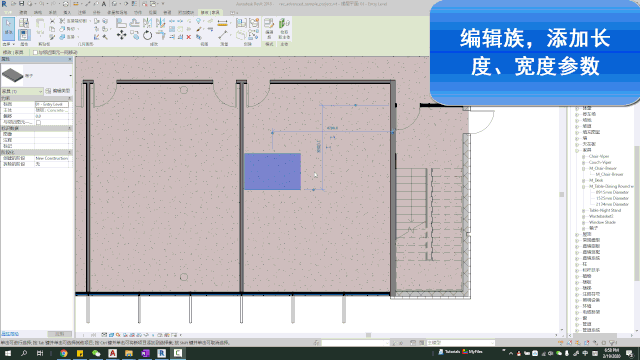Open the second ribbon tab after File
Viewport: 640px width, 360px height.
point(38,13)
